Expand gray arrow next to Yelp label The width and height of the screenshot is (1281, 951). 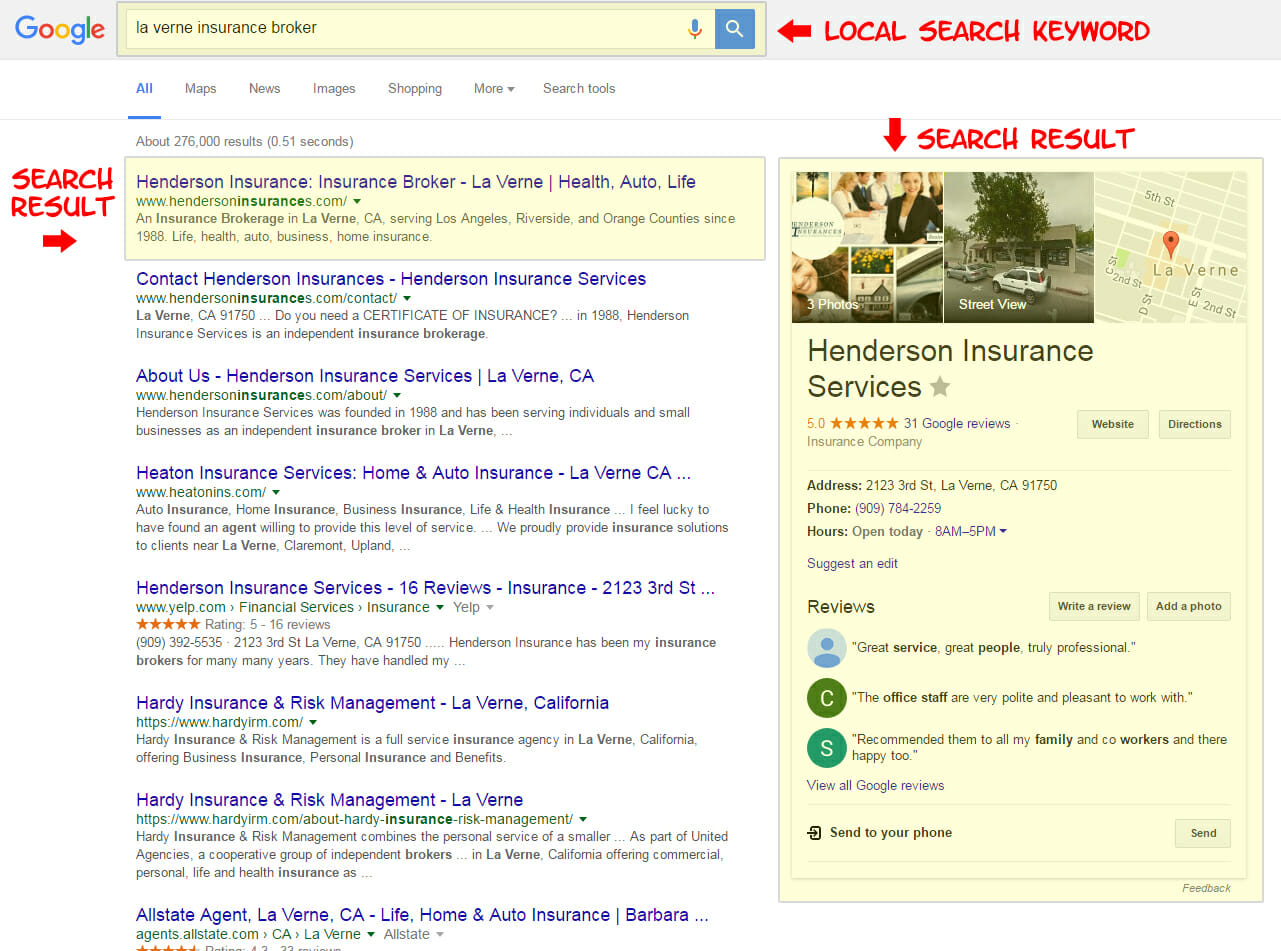coord(490,607)
